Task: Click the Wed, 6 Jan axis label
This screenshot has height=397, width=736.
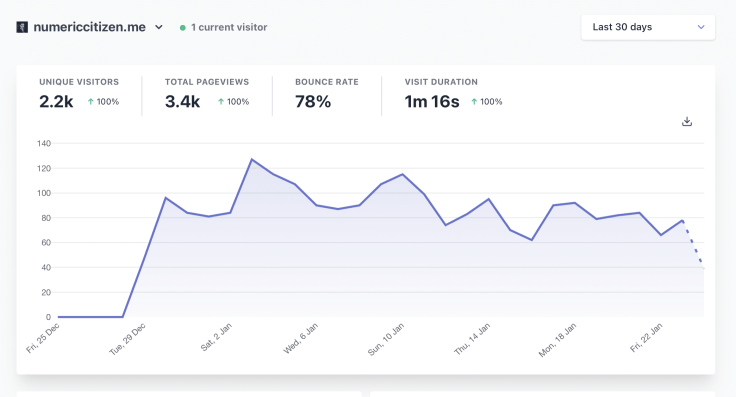Action: 300,338
